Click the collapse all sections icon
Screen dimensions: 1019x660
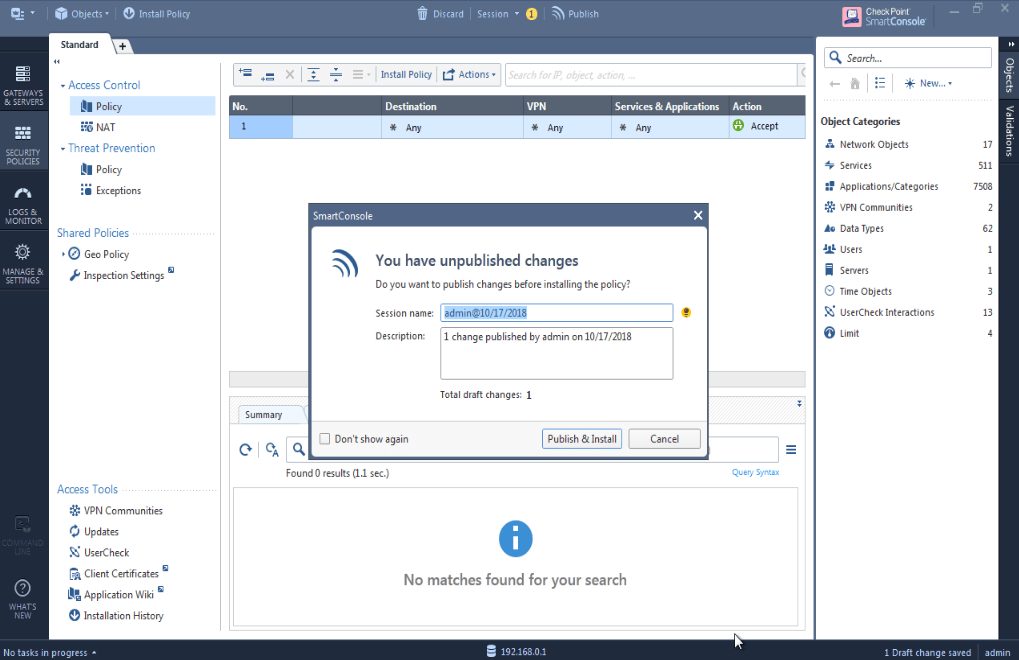coord(336,75)
